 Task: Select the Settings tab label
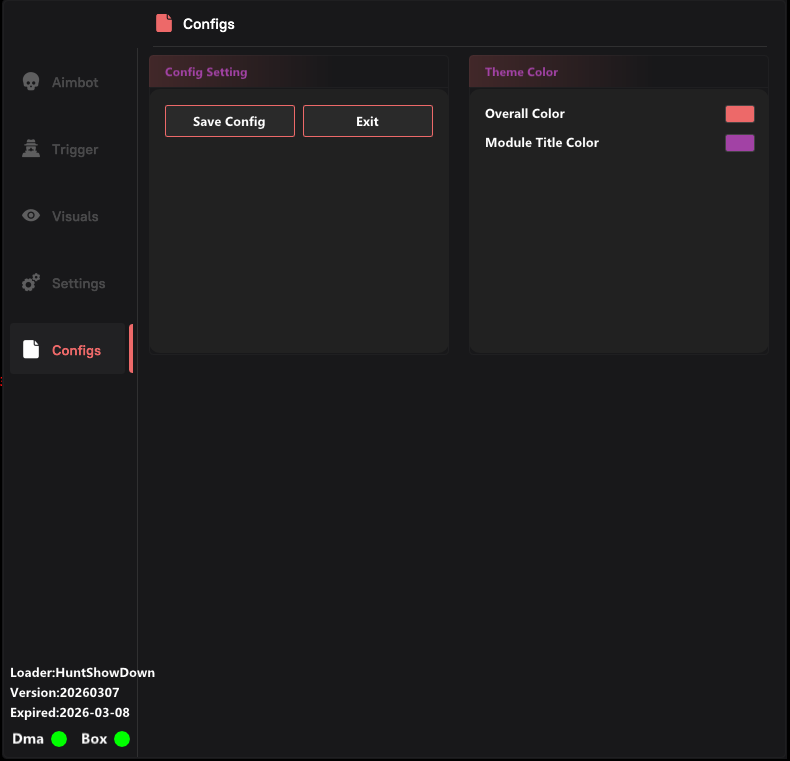point(78,284)
